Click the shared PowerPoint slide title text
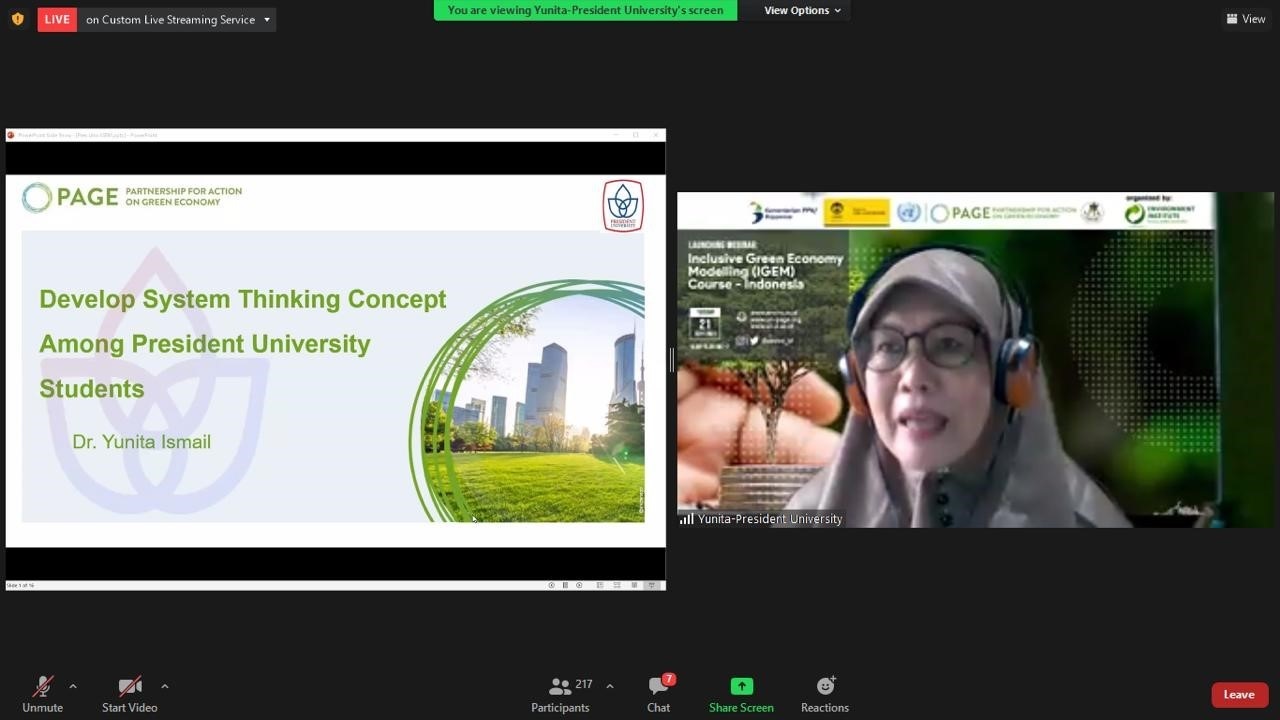 pos(242,343)
